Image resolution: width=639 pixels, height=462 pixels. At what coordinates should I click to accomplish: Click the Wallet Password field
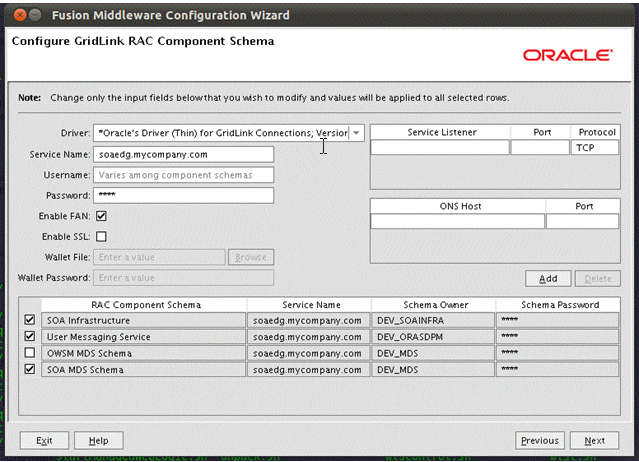(183, 278)
